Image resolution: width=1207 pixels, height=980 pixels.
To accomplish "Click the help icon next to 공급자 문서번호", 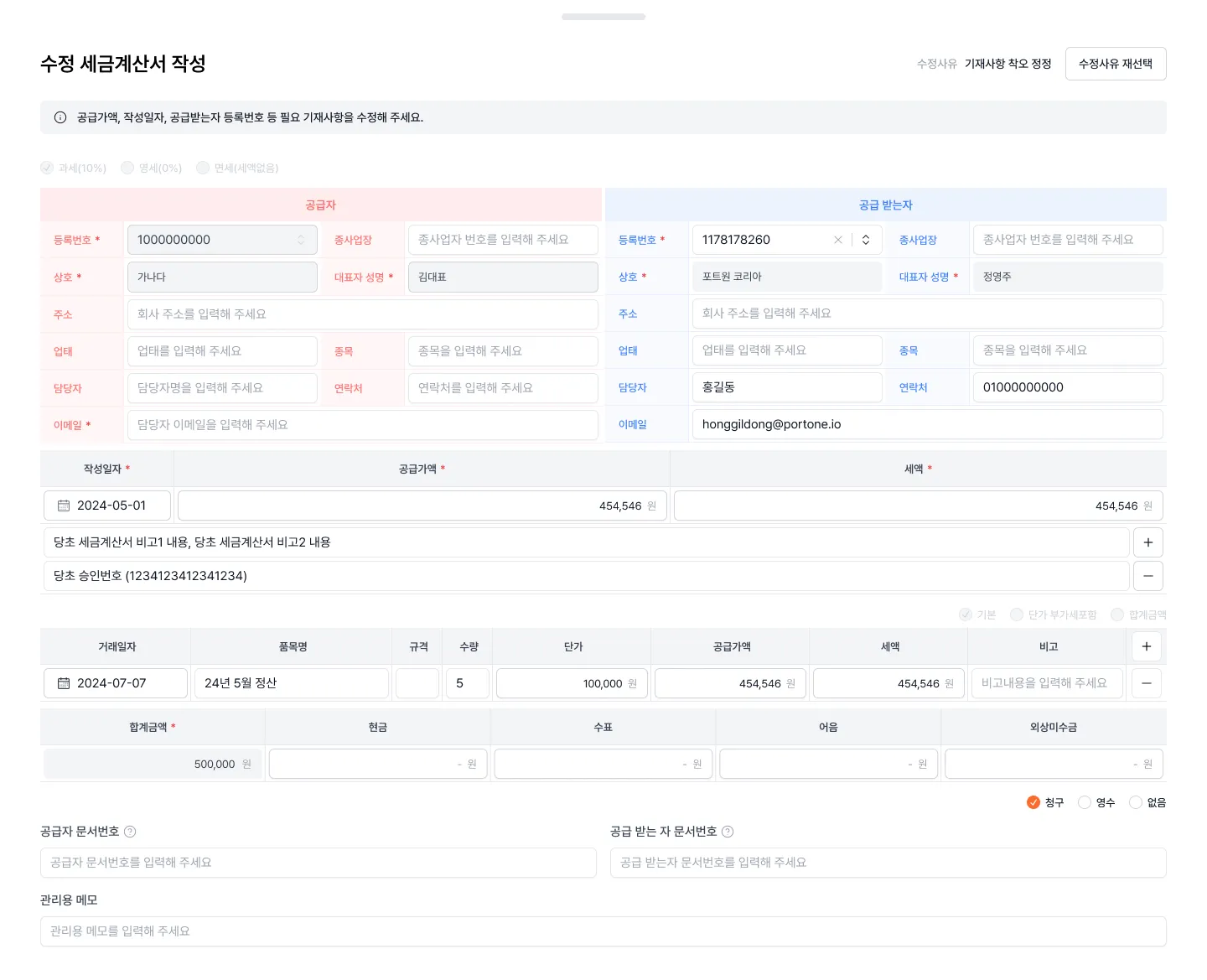I will click(x=130, y=832).
